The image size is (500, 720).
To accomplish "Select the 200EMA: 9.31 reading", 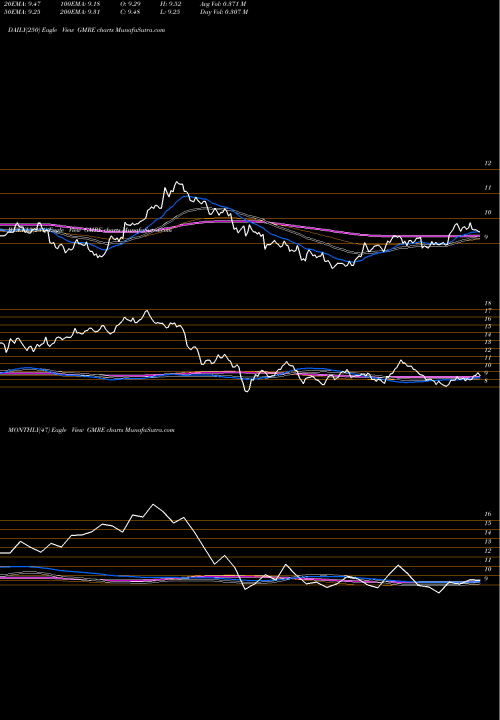I will coord(80,12).
